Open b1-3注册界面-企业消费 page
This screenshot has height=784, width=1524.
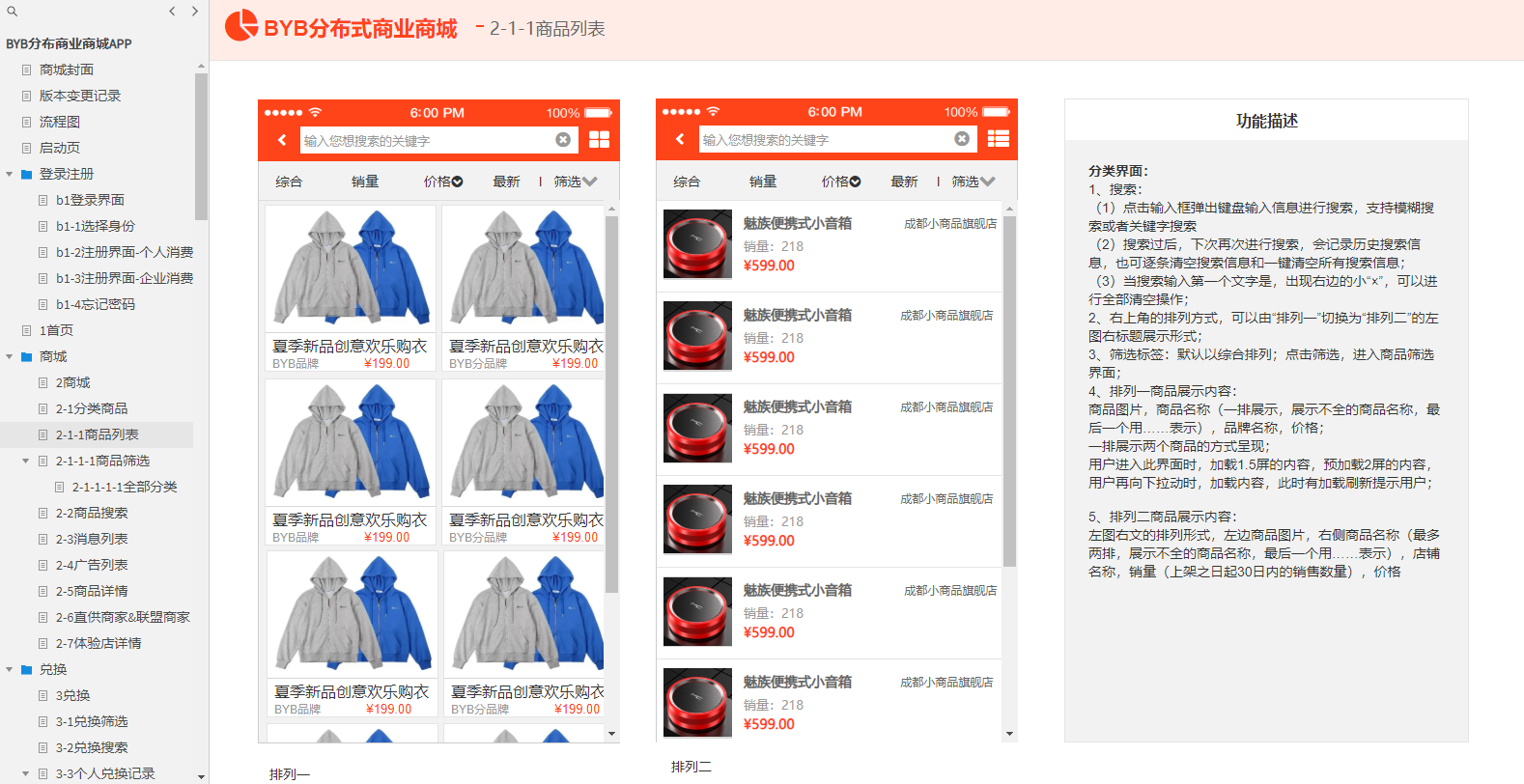125,278
